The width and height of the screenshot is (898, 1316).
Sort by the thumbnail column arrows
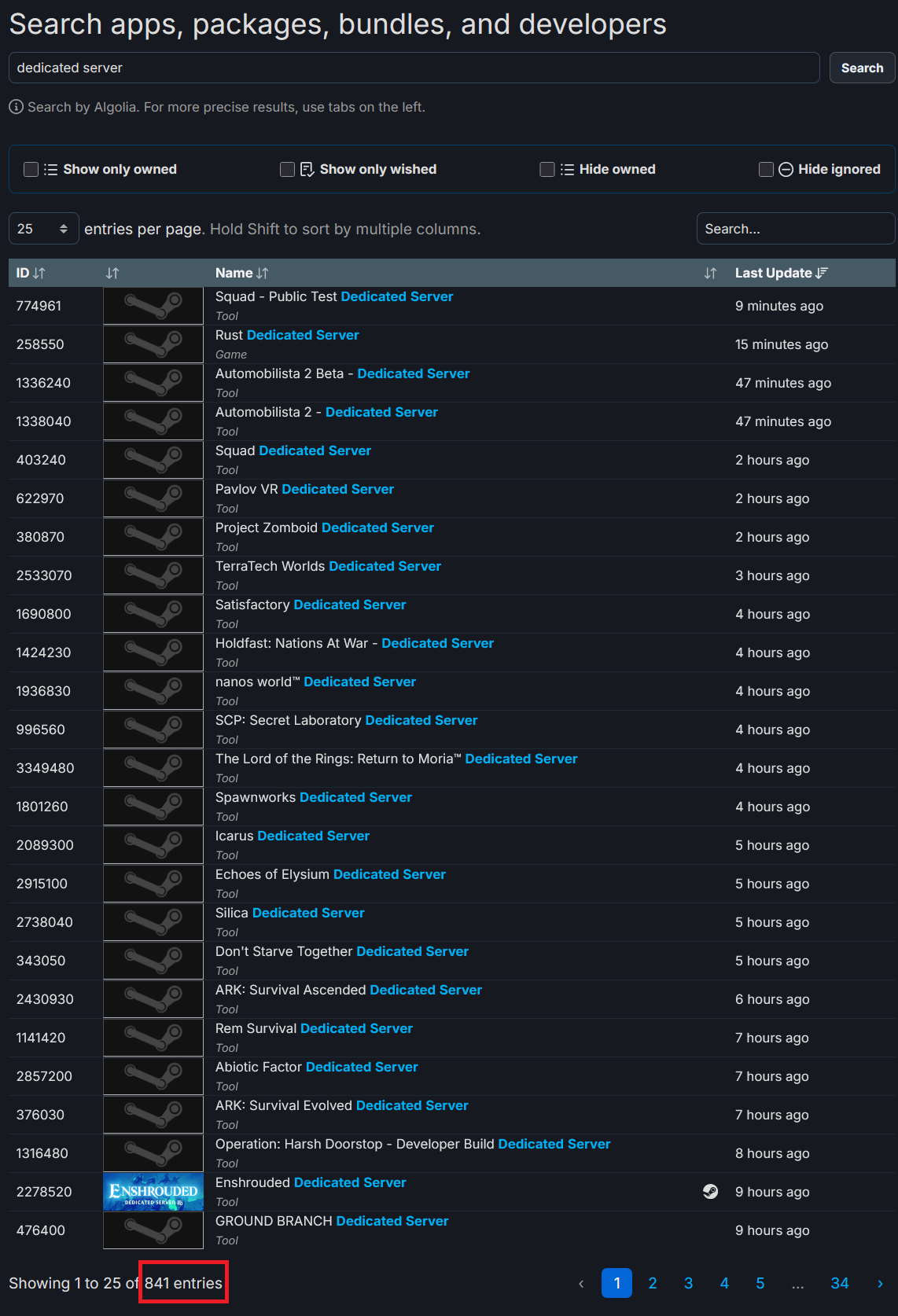pos(112,273)
